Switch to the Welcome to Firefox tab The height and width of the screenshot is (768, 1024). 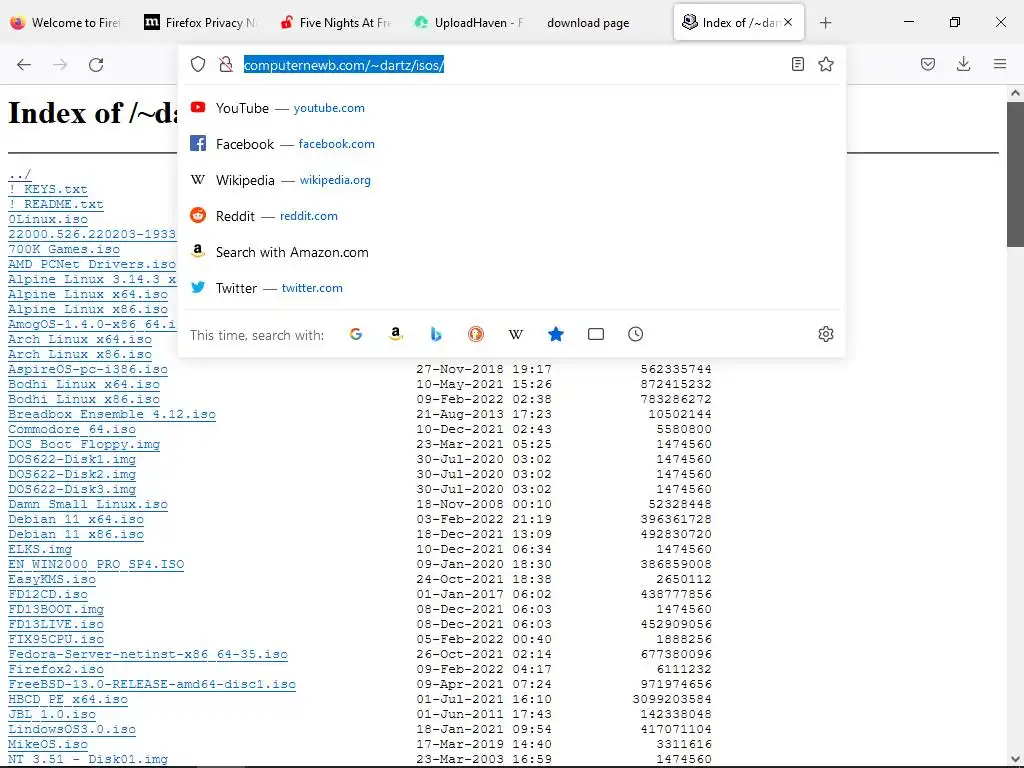65,22
